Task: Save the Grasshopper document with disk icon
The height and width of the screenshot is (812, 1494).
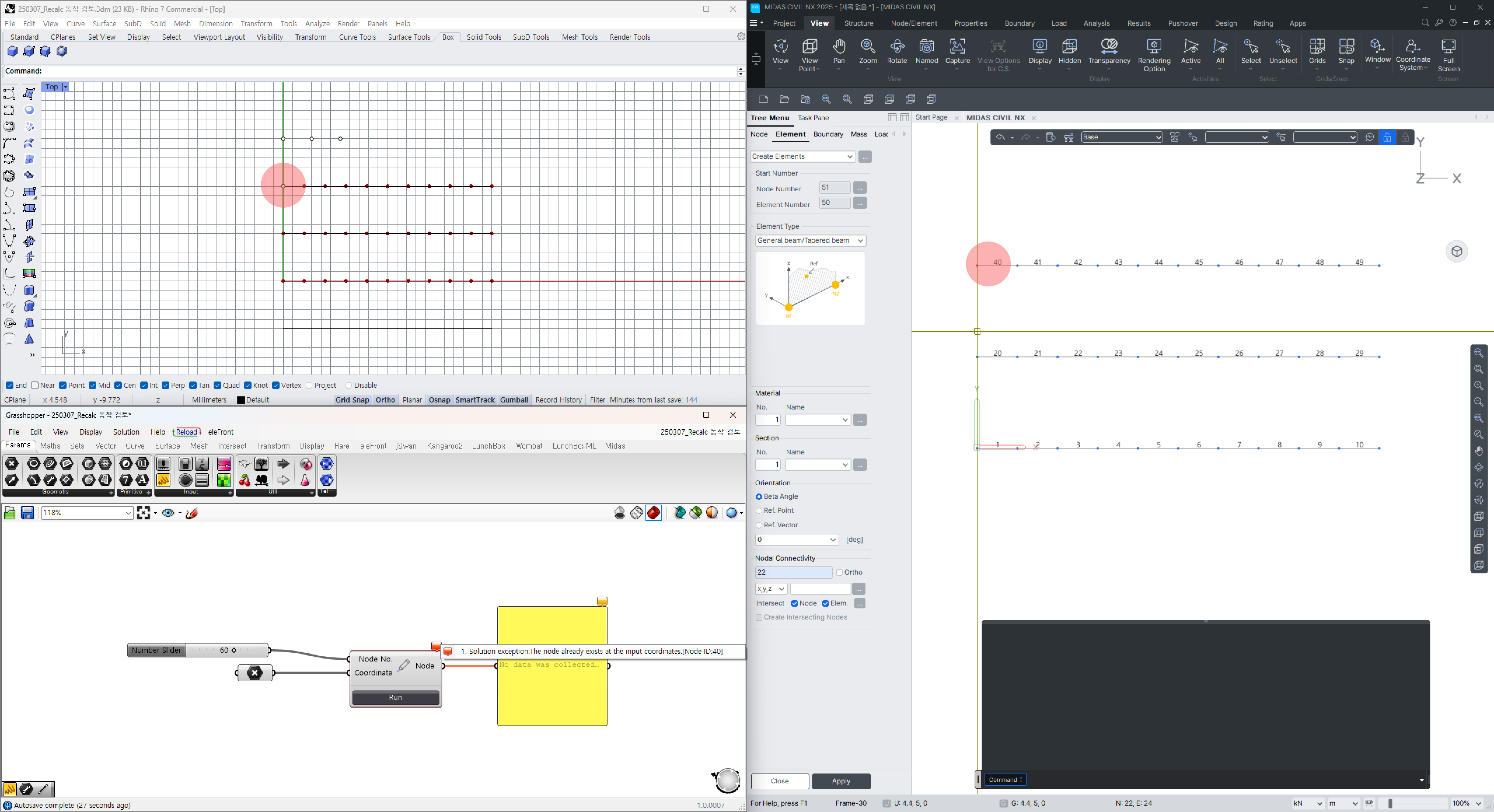Action: 27,513
